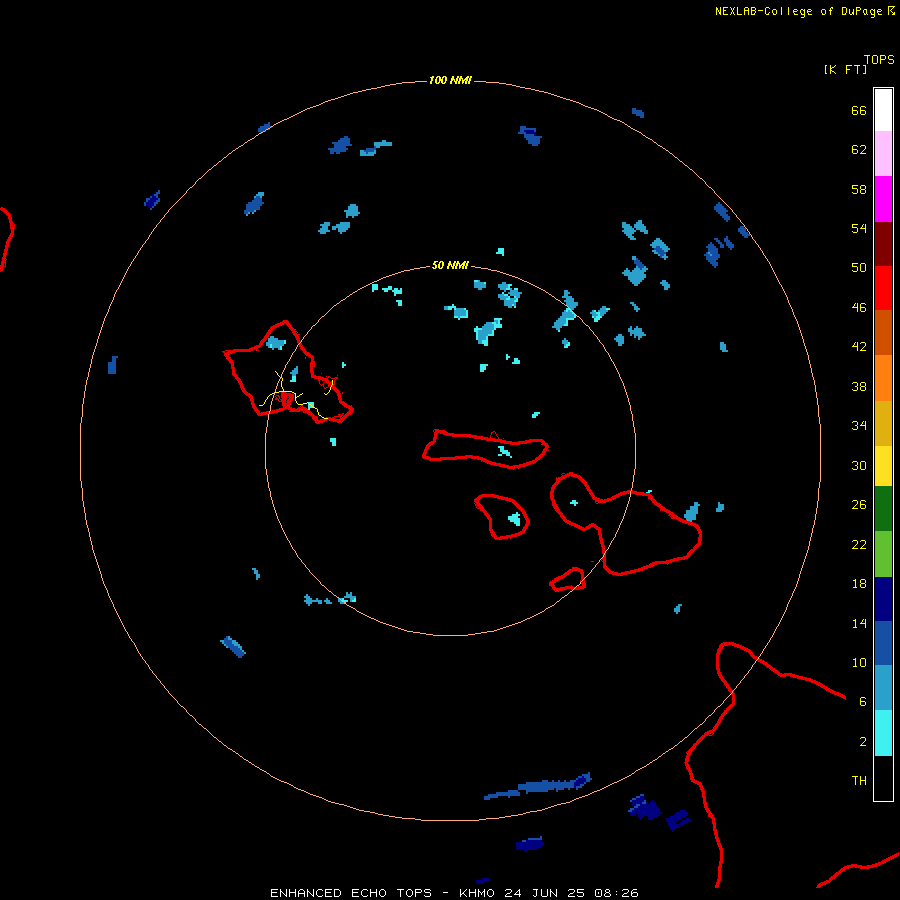Image resolution: width=900 pixels, height=900 pixels.
Task: Click the legend value 38
Action: click(x=859, y=386)
